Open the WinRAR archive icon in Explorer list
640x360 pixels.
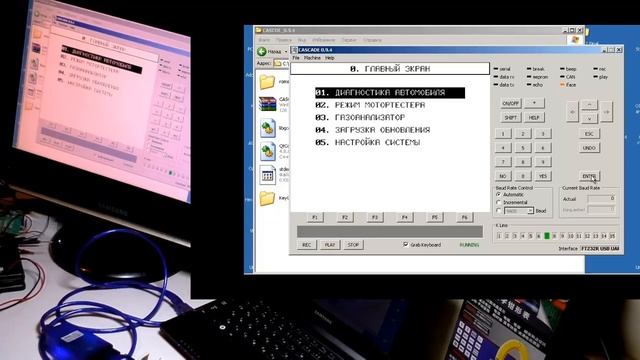(267, 104)
